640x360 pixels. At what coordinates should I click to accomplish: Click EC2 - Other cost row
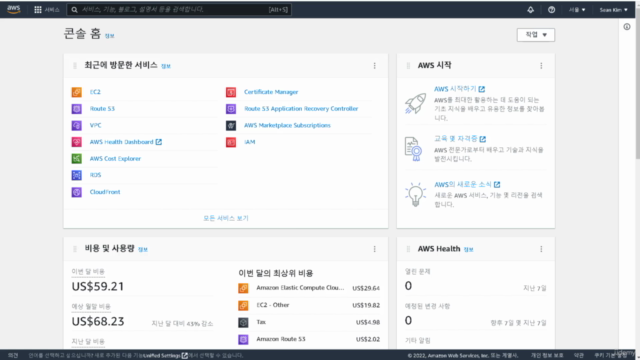coord(309,305)
